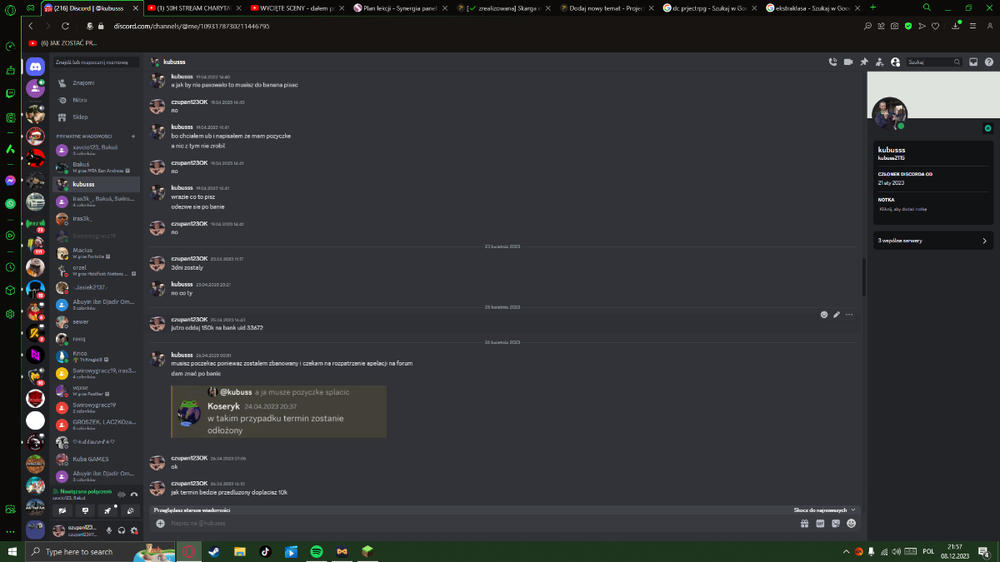1000x562 pixels.
Task: Open the soundboard icon in voice panel
Action: tap(130, 511)
